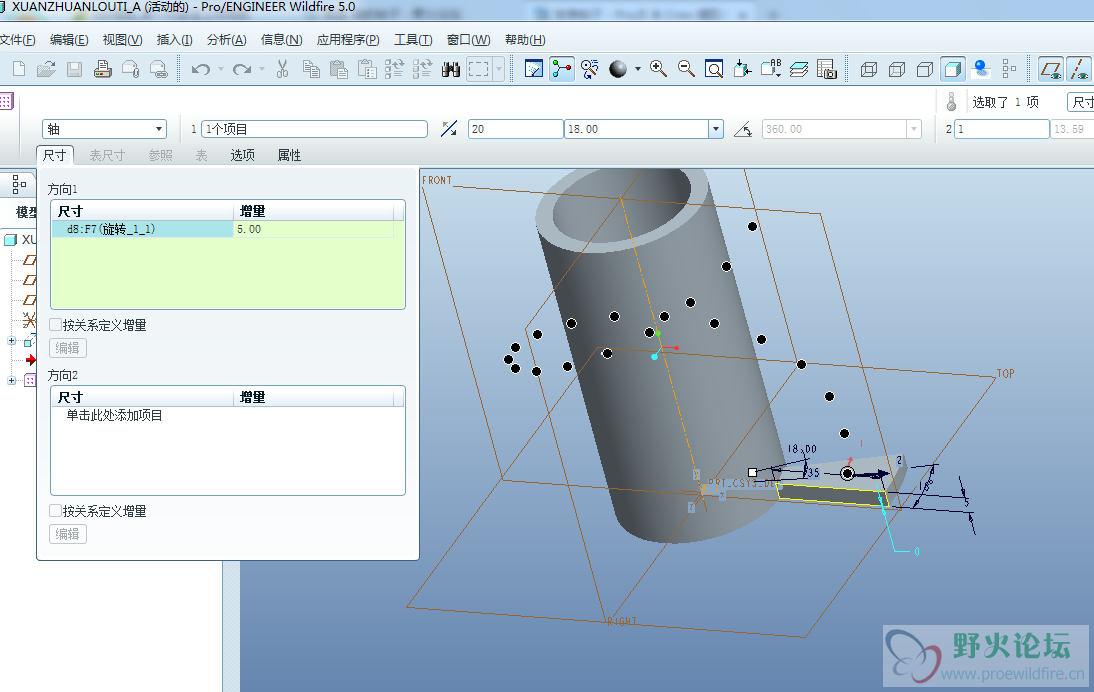Click the Zoom Out magnifier
This screenshot has width=1094, height=692.
(x=687, y=69)
